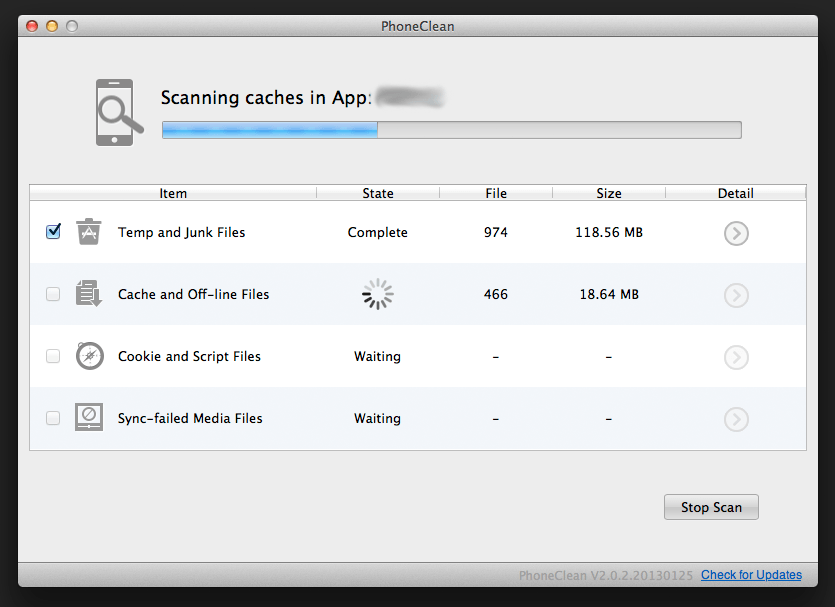The width and height of the screenshot is (835, 607).
Task: Click the Temp and Junk Files trash icon
Action: coord(89,232)
